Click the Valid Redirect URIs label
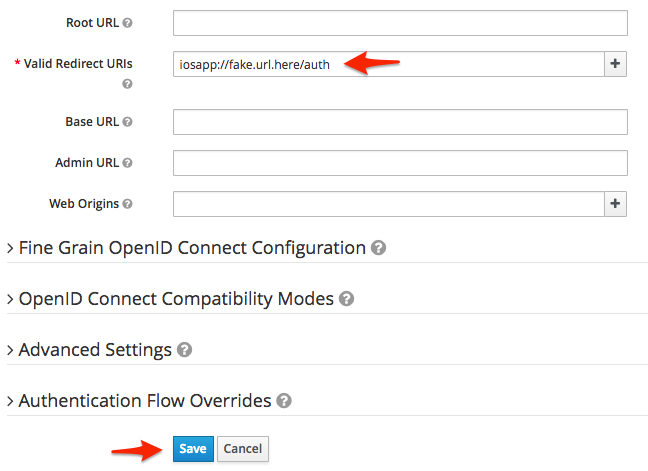 (78, 64)
